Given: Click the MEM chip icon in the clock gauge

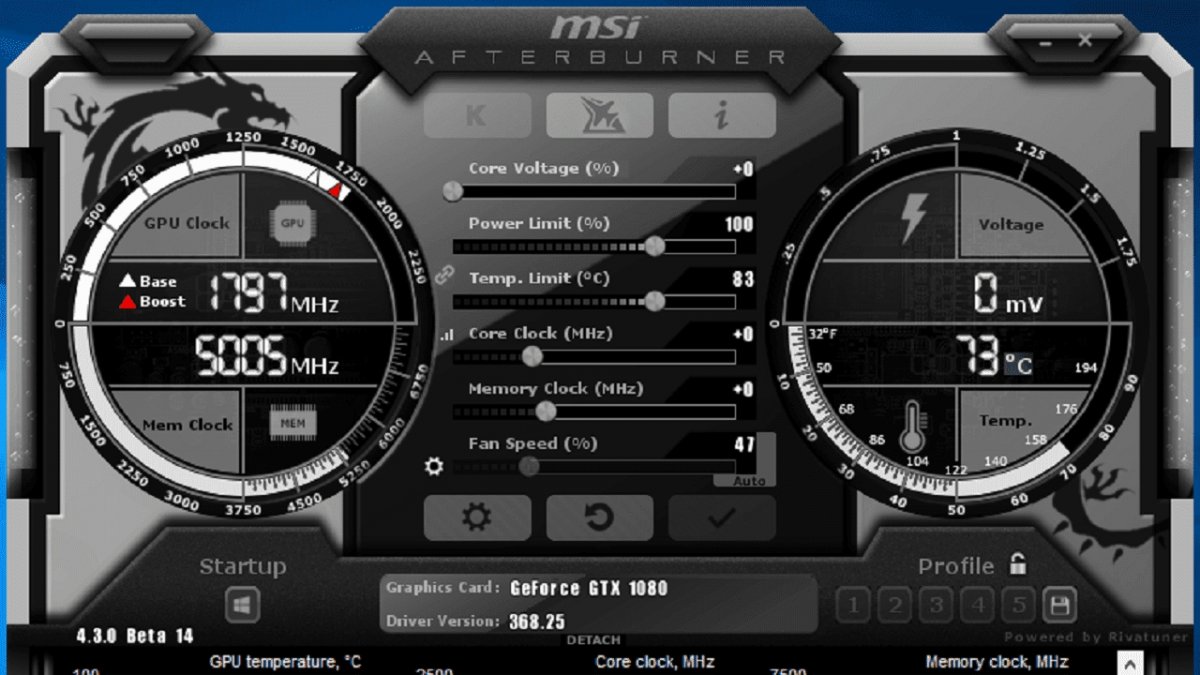Looking at the screenshot, I should pos(292,424).
